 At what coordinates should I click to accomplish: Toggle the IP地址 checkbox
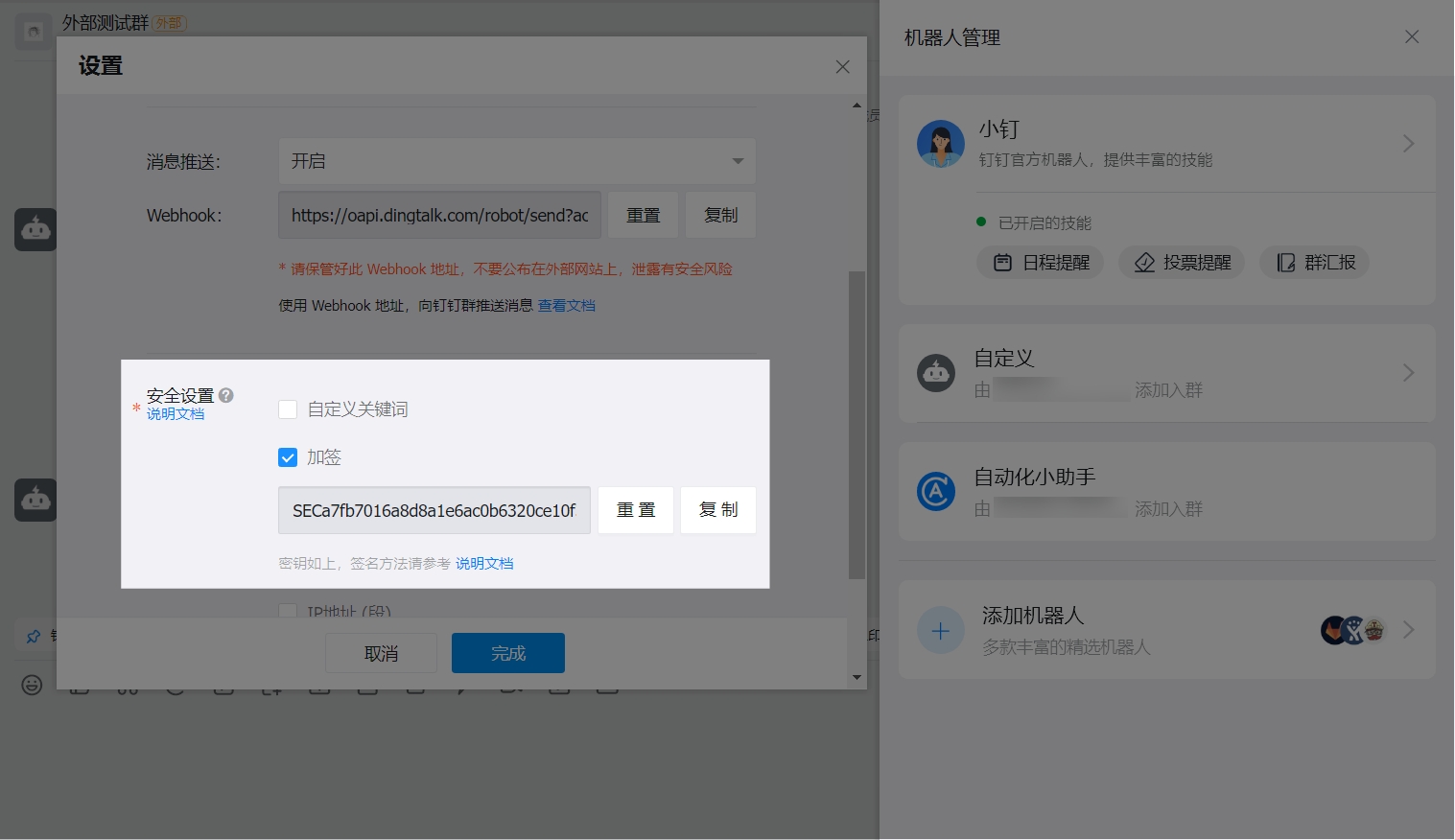pos(288,611)
